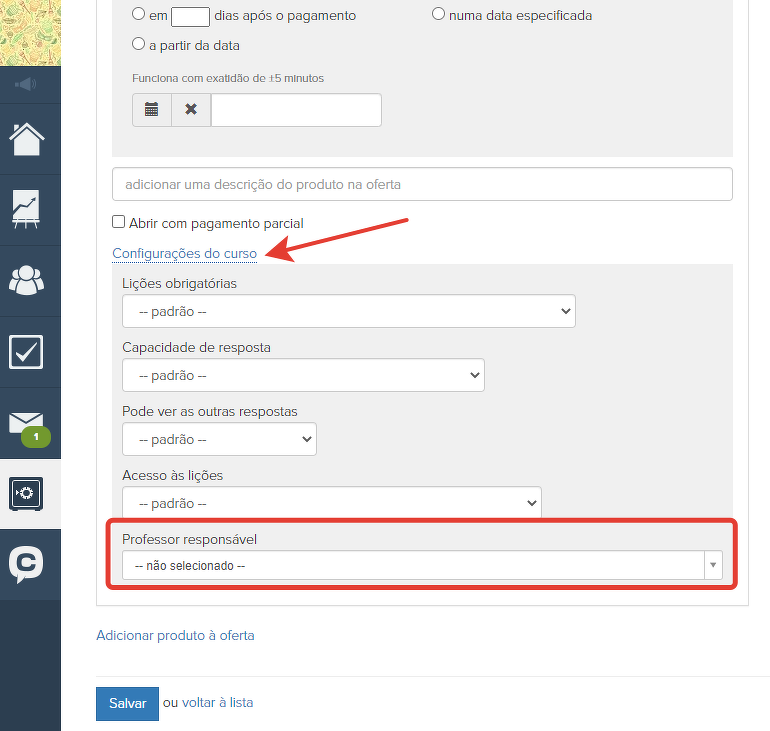Select 'dias após o pagamento' radio option
Viewport: 770px width, 731px height.
coord(138,15)
